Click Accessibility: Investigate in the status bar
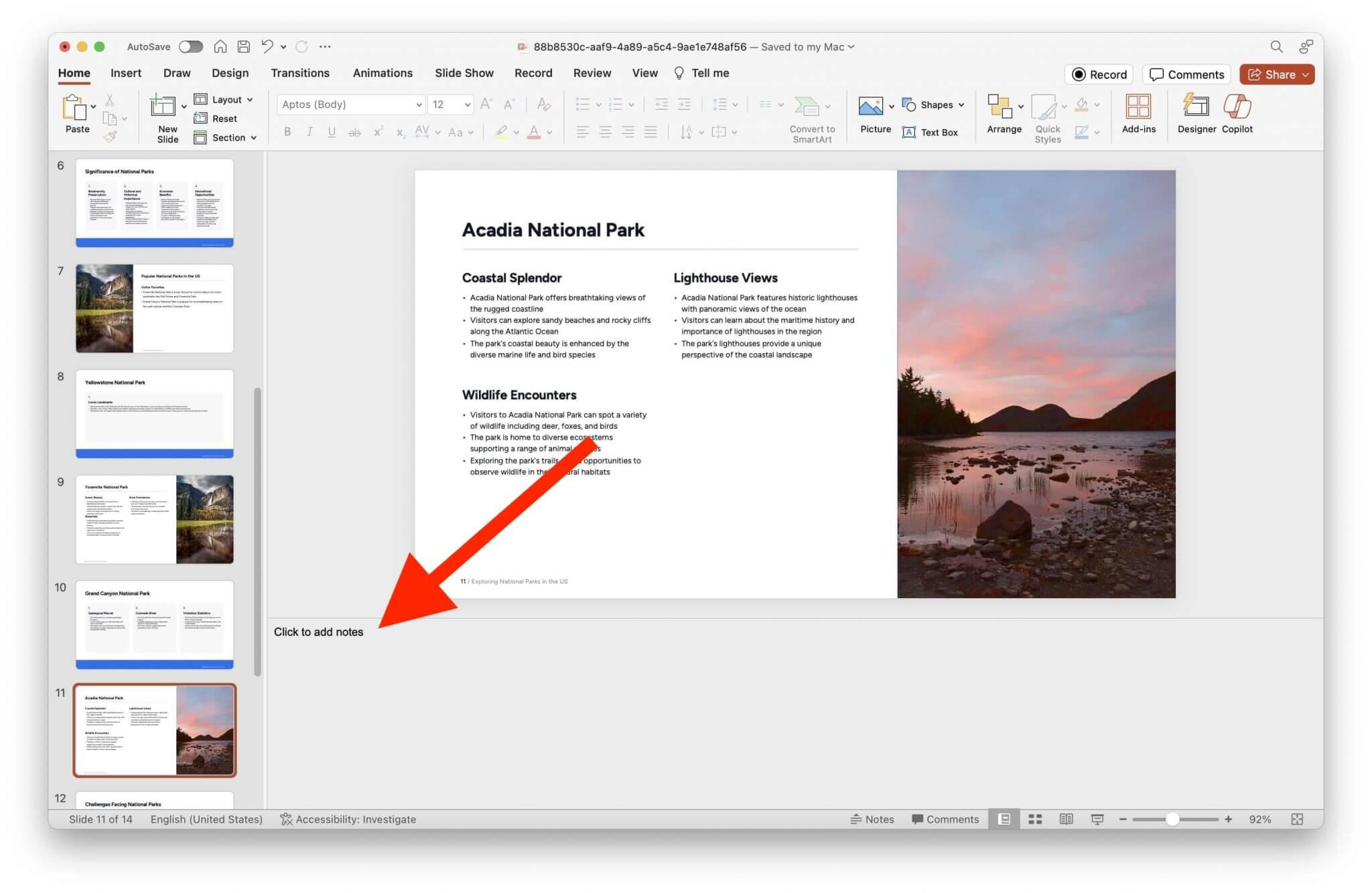 [348, 819]
